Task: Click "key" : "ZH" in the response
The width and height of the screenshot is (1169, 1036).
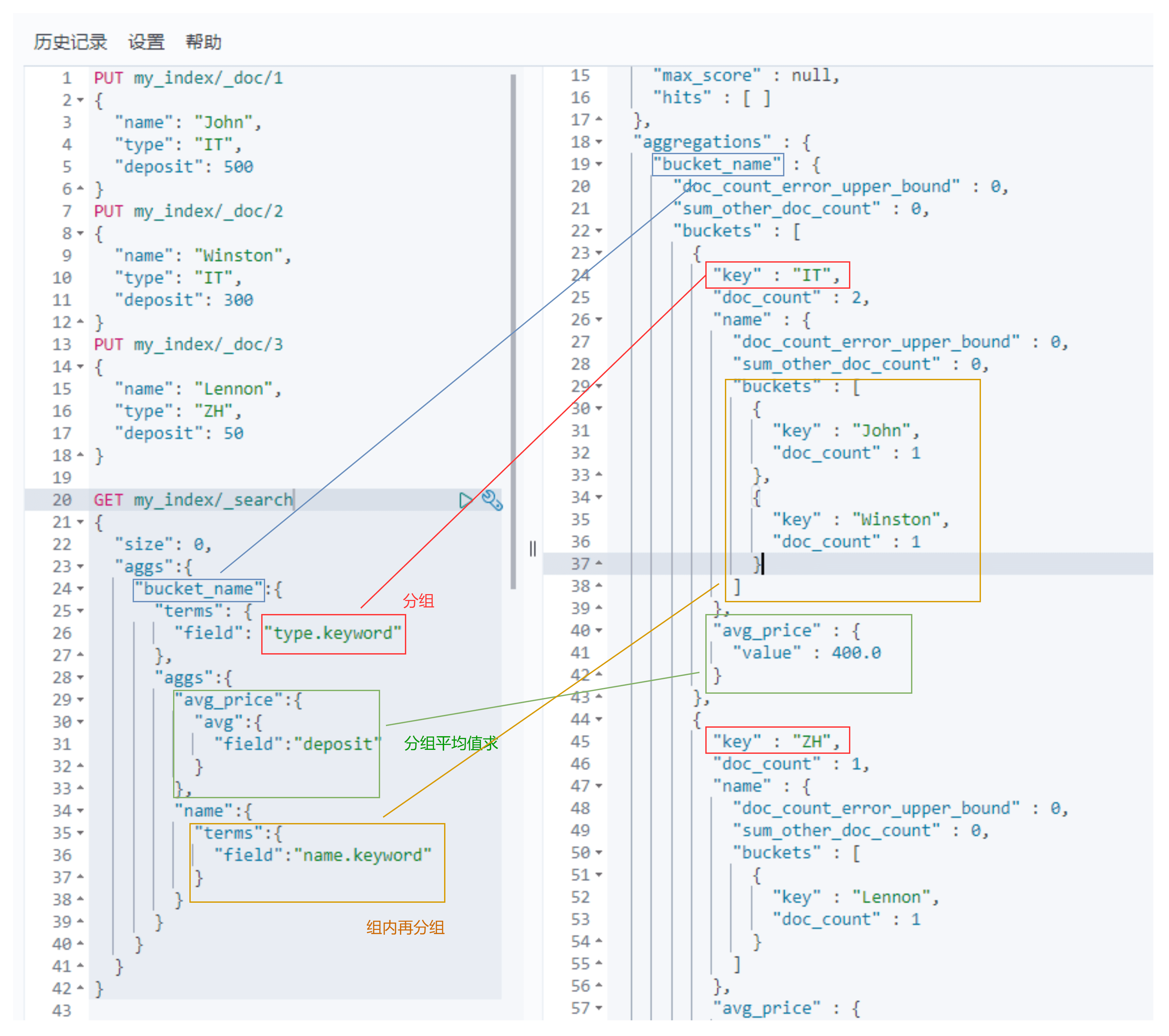Action: coord(777,742)
